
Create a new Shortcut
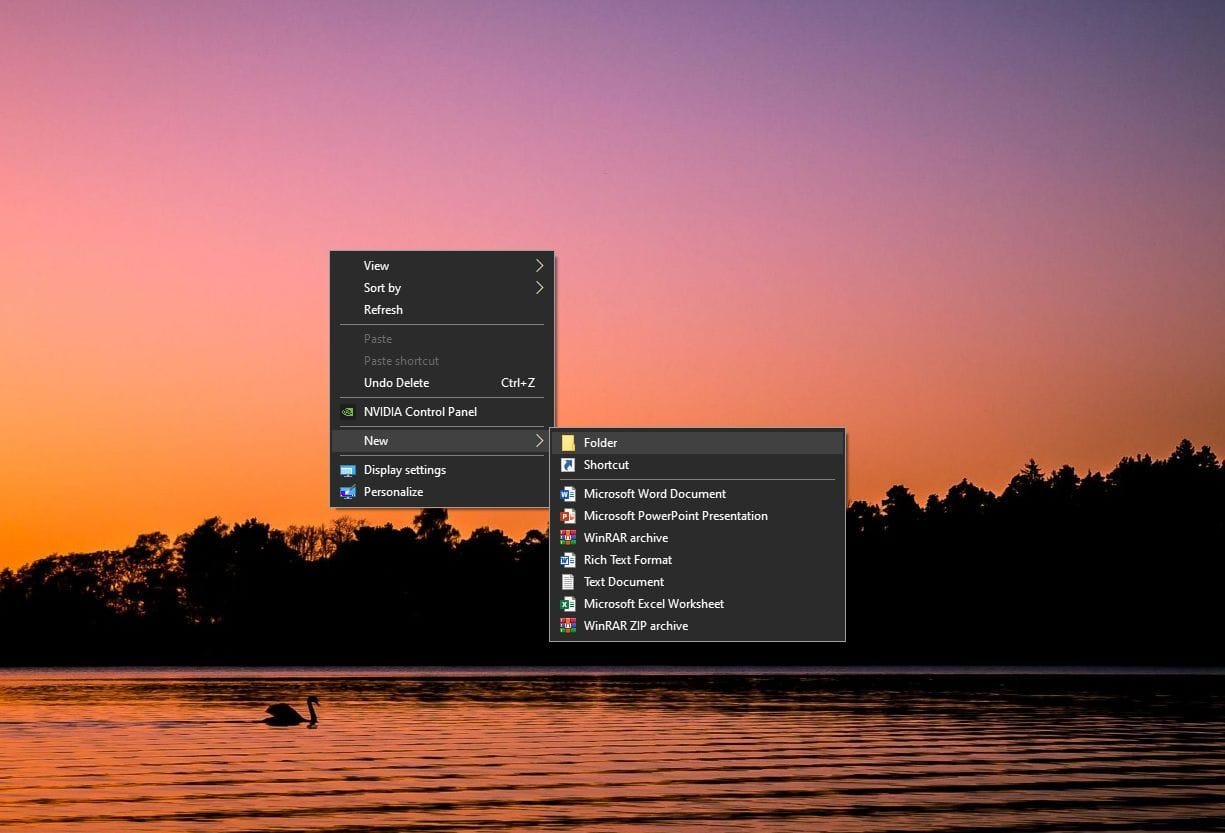(606, 464)
